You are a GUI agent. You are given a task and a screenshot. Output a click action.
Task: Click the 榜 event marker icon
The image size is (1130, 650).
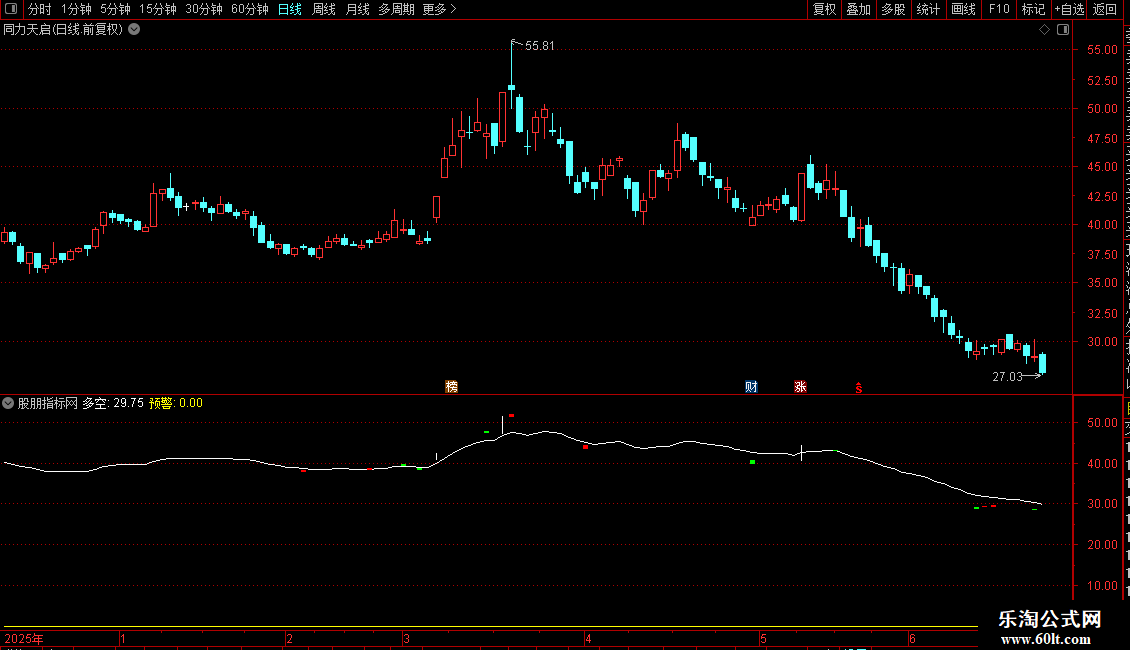coord(451,386)
